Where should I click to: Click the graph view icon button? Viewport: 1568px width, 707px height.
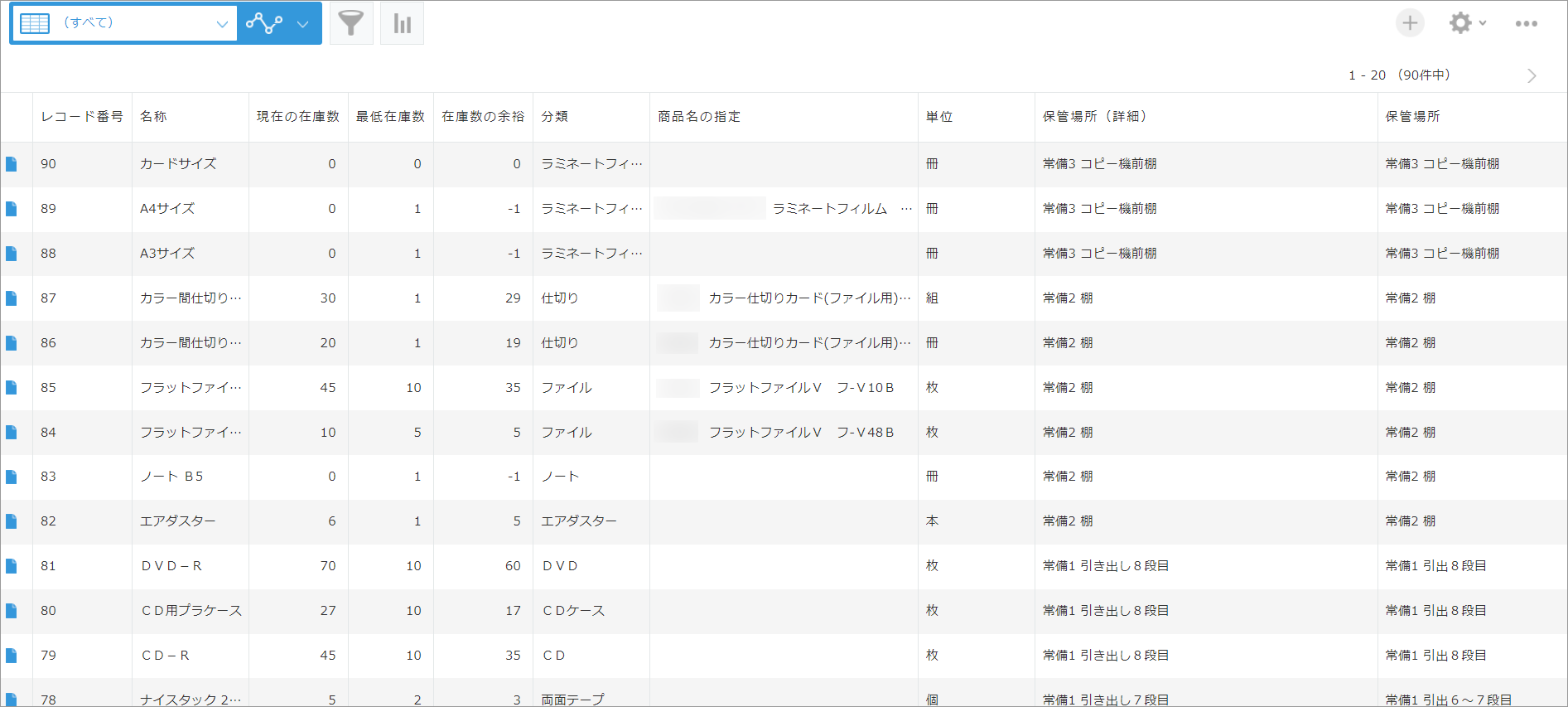(x=264, y=24)
